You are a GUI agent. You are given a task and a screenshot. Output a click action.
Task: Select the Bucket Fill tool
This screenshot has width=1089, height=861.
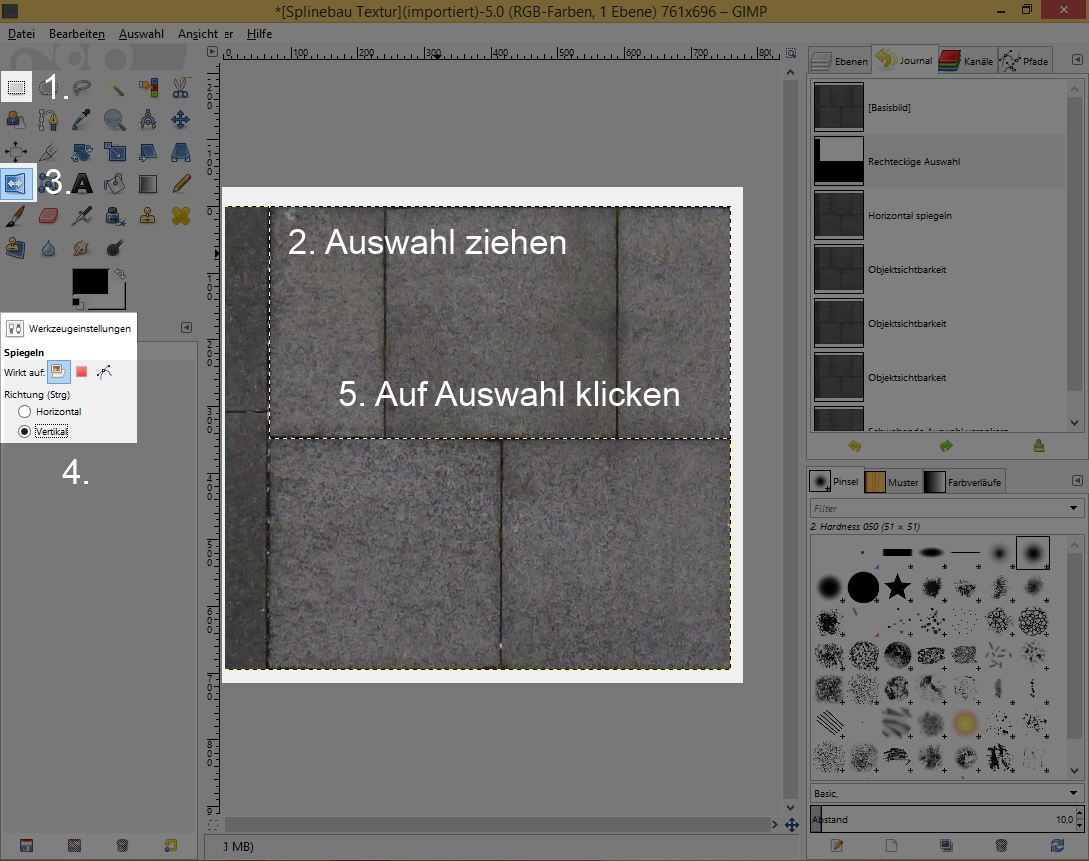(x=115, y=183)
